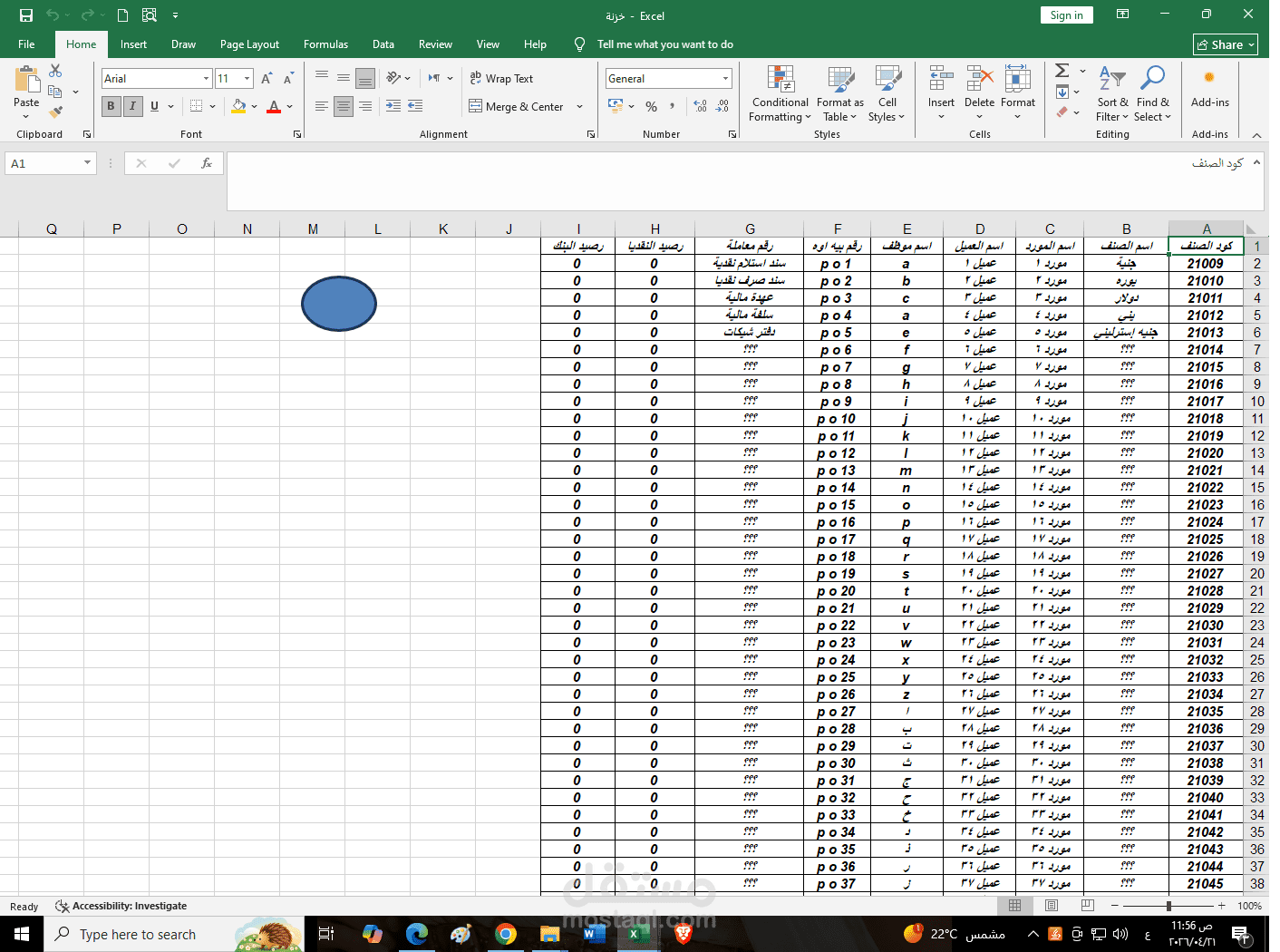This screenshot has height=952, width=1280.
Task: Toggle Underline formatting
Action: [154, 106]
